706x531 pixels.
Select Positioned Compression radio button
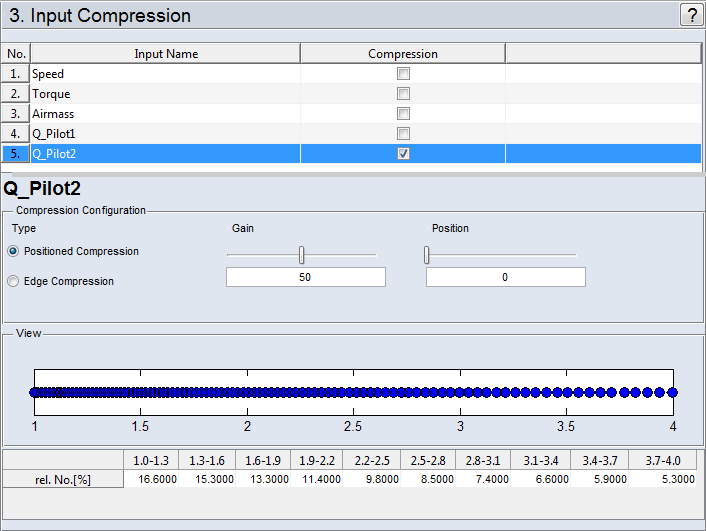click(x=13, y=251)
